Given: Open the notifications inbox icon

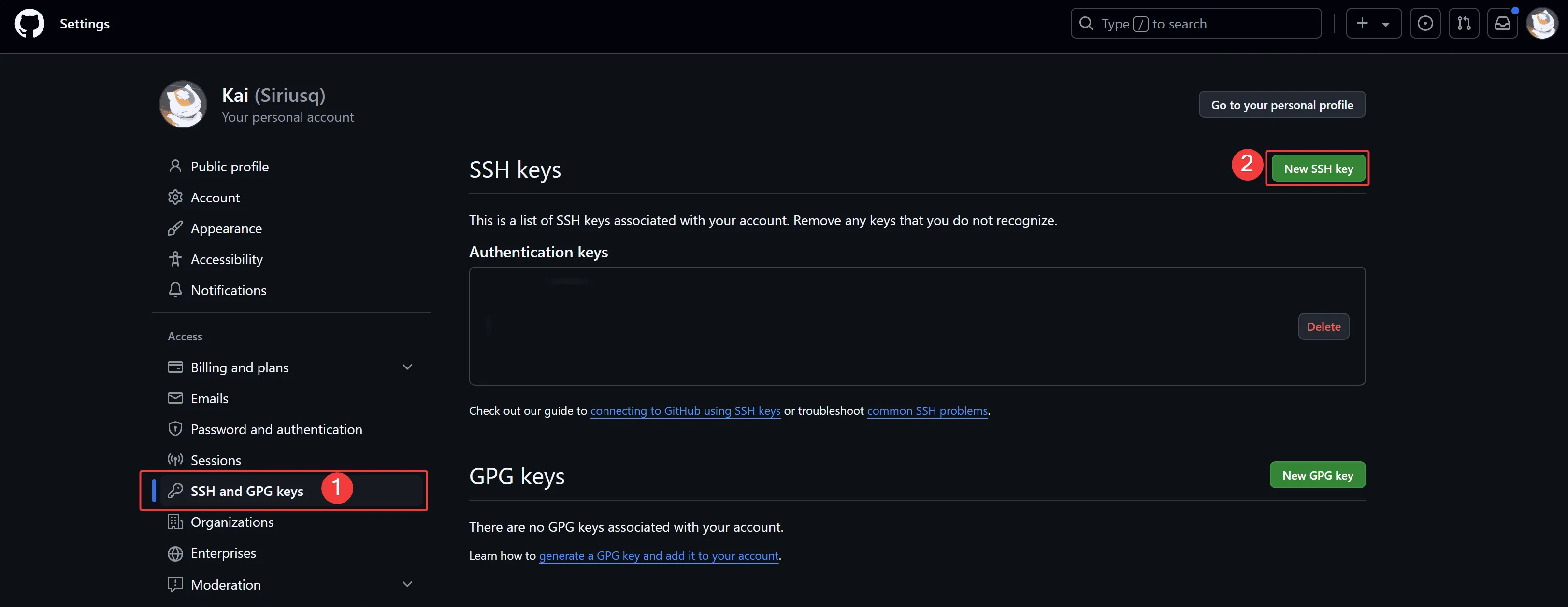Looking at the screenshot, I should [1502, 24].
